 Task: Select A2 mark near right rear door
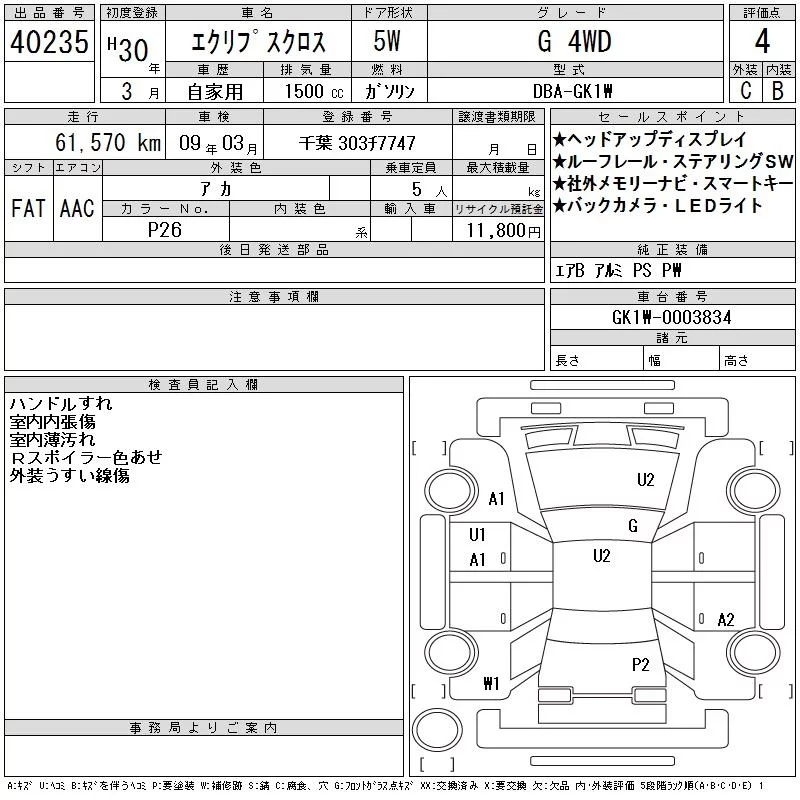point(726,620)
